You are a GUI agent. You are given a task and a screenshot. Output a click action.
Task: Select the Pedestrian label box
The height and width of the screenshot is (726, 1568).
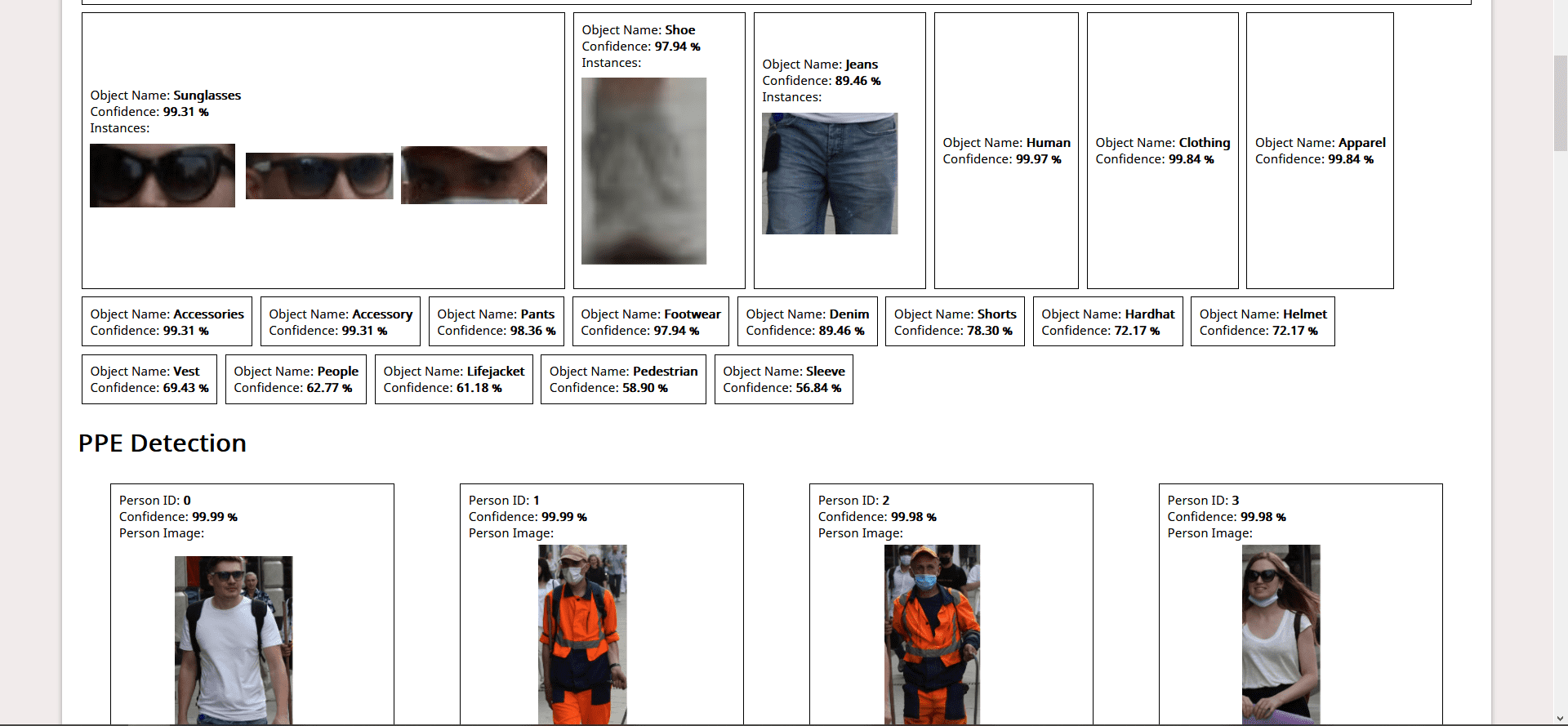pos(623,379)
